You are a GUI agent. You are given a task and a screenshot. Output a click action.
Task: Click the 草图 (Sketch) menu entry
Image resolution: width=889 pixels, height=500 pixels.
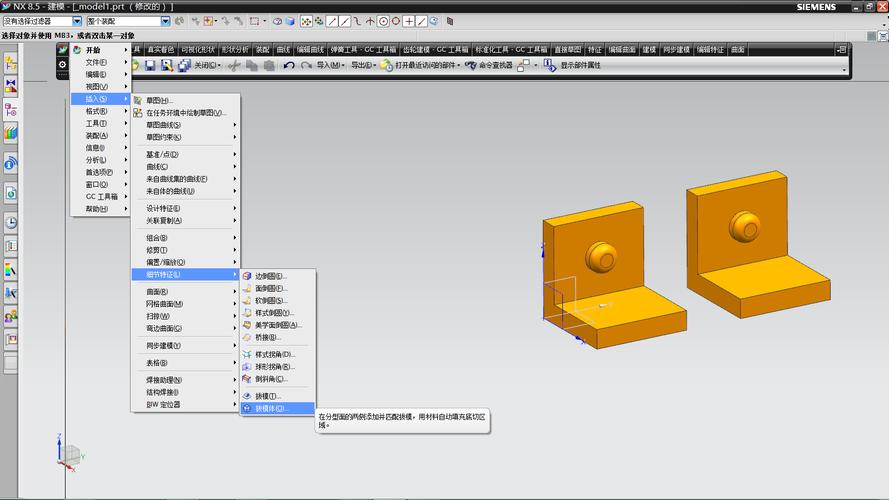158,100
